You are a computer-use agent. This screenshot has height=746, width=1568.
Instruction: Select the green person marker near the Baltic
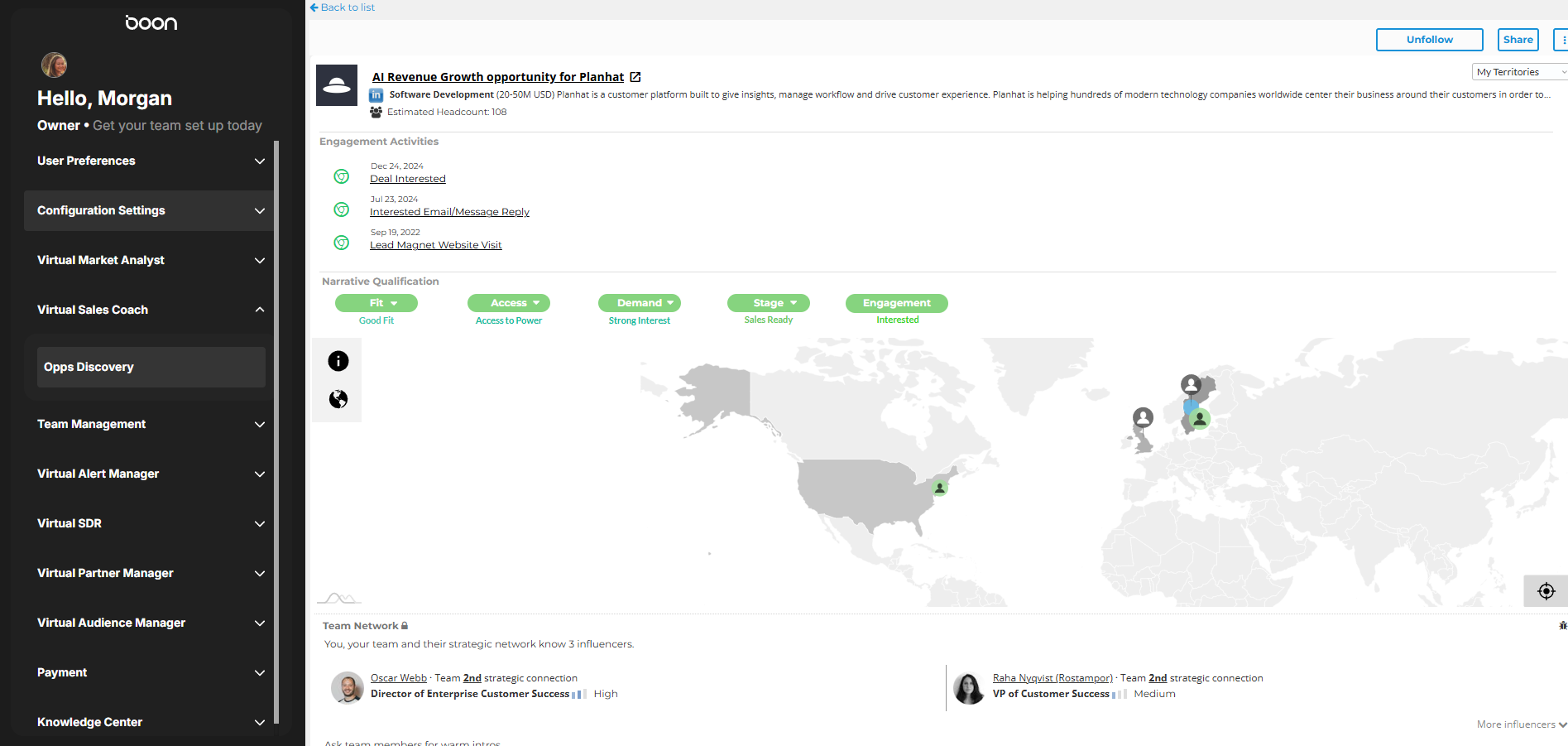coord(1200,419)
